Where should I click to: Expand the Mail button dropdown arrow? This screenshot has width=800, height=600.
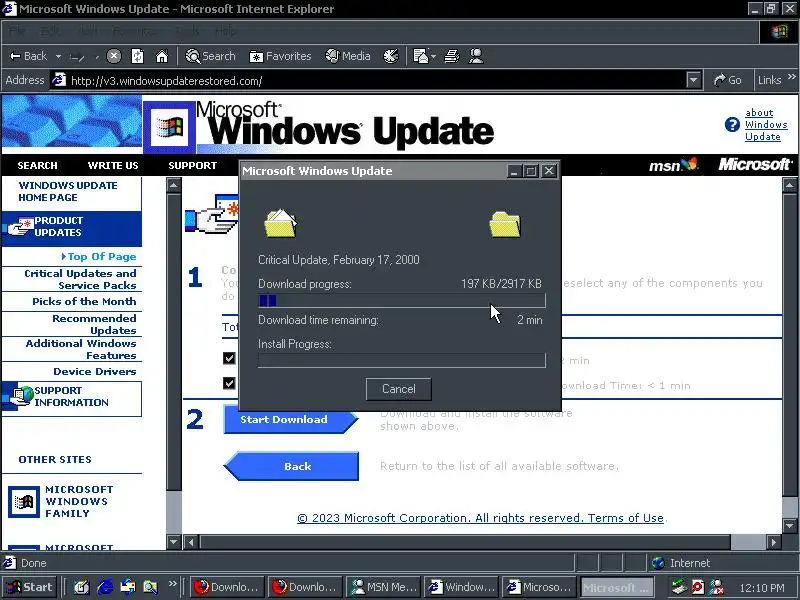click(433, 56)
